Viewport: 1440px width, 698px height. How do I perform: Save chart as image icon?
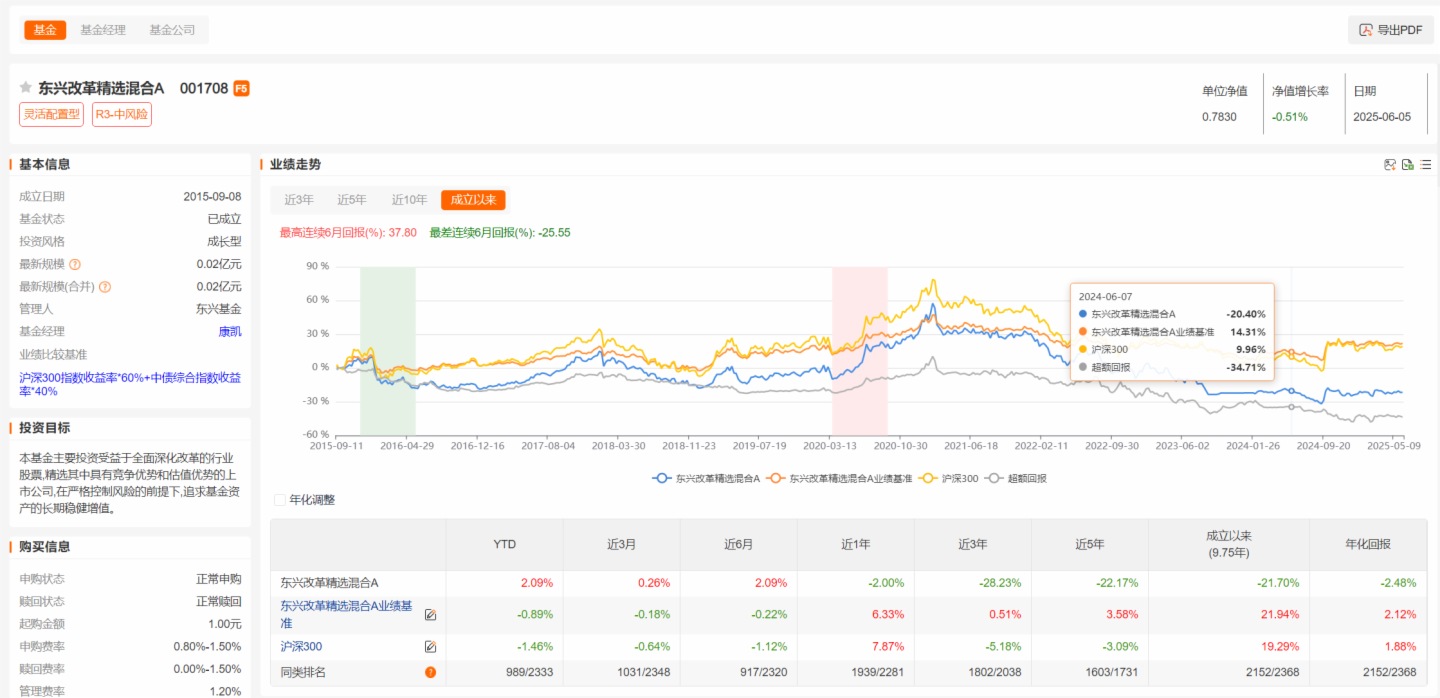tap(1390, 165)
